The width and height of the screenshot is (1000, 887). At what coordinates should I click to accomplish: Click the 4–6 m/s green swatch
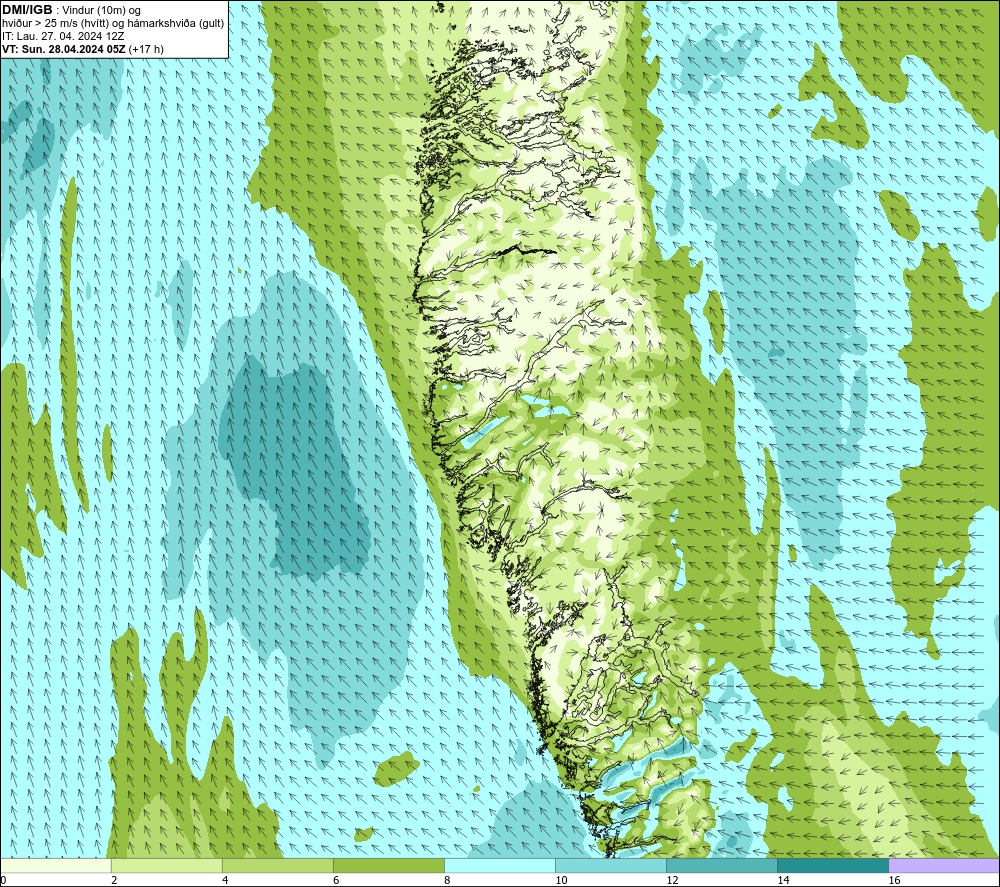click(277, 866)
